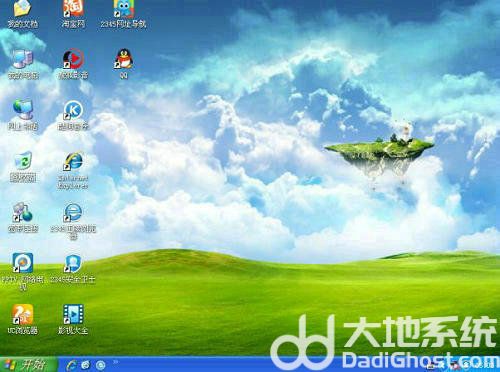
Task: Open the 开始 Start menu button
Action: [x=28, y=365]
